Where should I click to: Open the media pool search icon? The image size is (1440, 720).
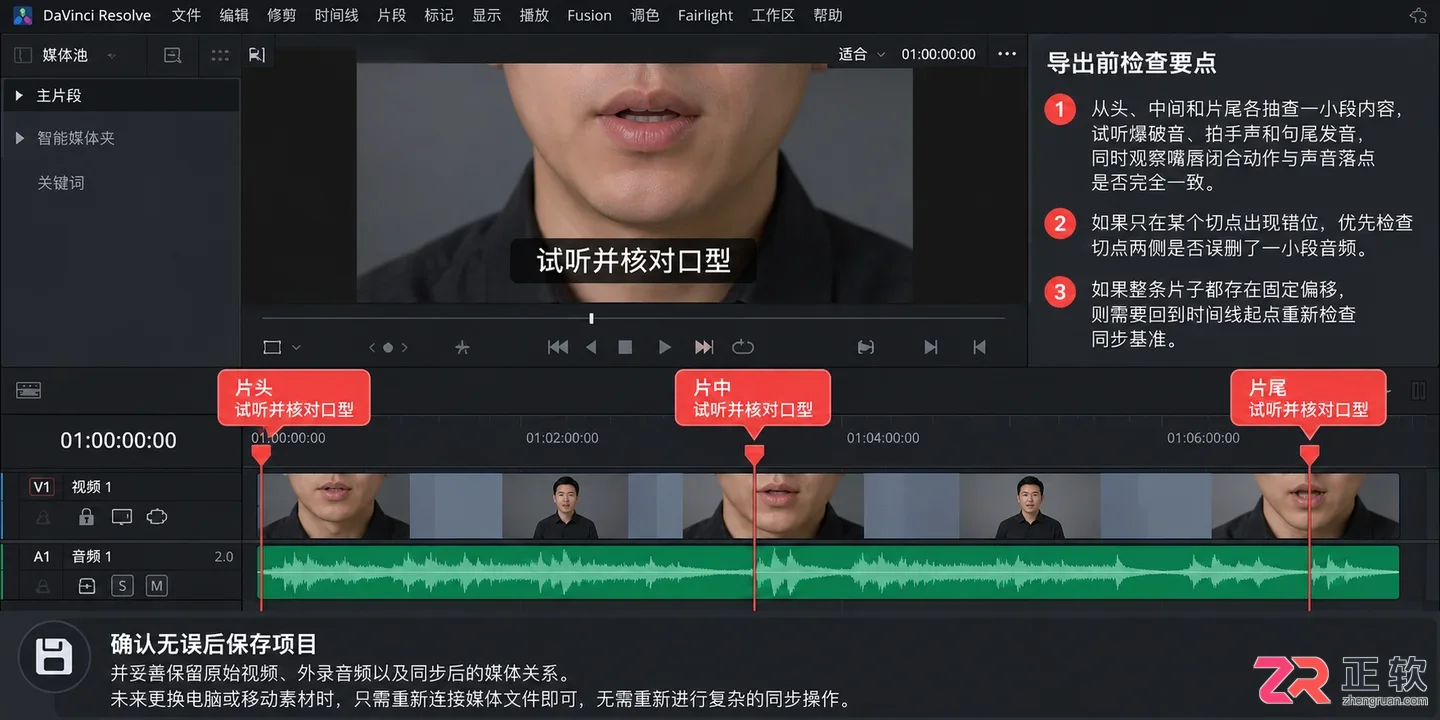[173, 56]
